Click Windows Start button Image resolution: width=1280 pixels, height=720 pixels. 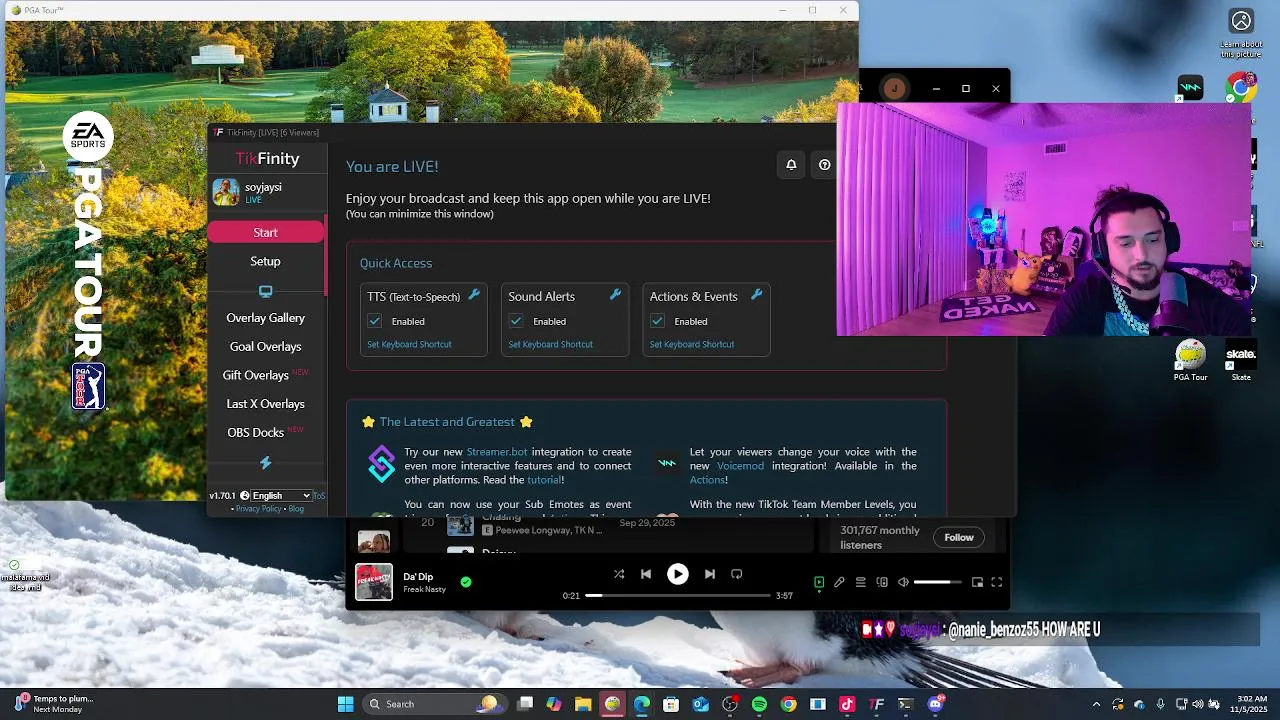point(345,704)
